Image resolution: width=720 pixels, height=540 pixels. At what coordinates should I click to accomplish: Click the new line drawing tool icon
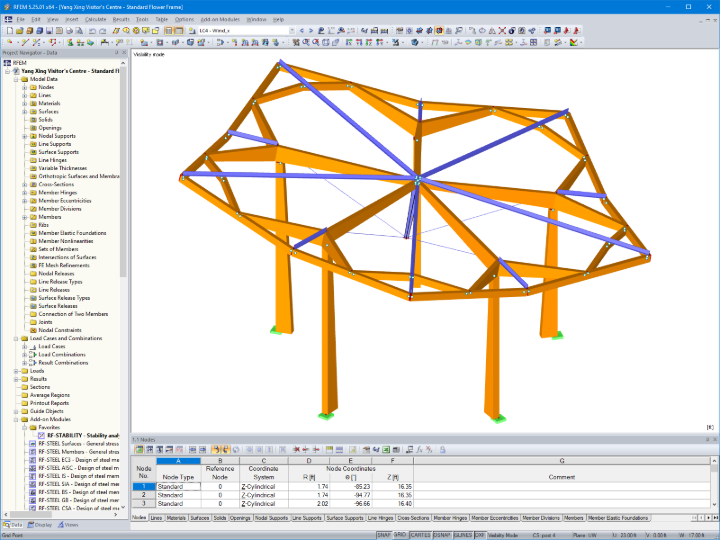(25, 42)
